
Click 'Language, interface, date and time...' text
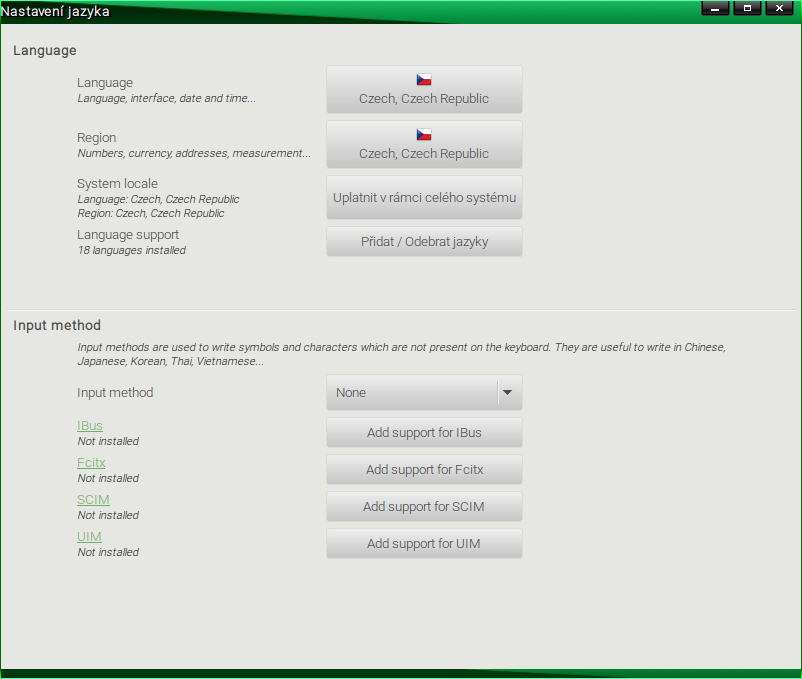coord(166,98)
